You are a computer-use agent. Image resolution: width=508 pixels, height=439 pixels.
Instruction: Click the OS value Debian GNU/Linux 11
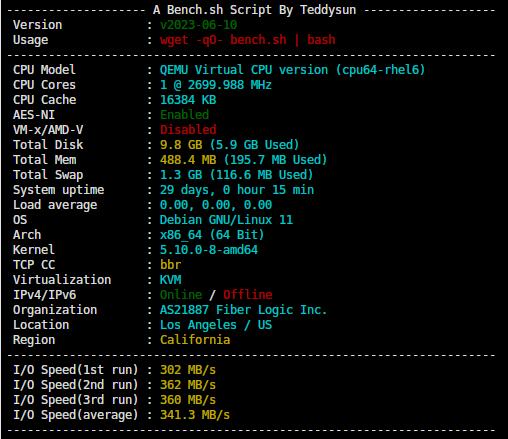(x=226, y=220)
